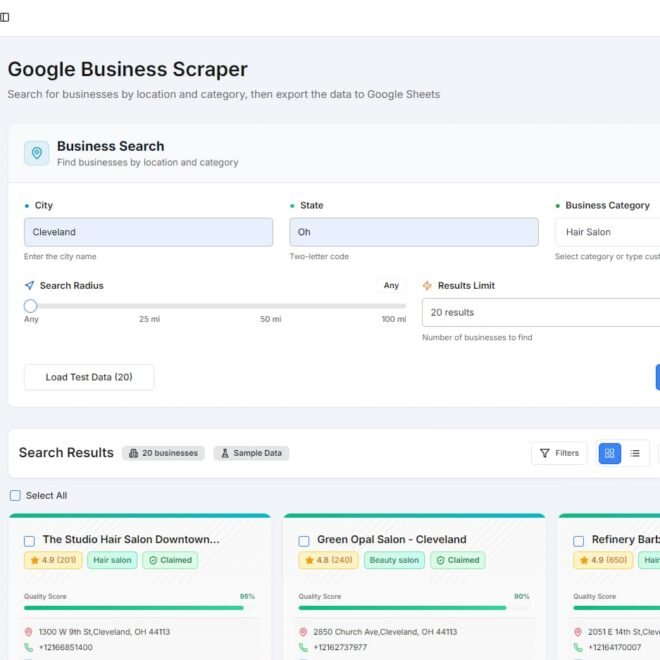Click the 95% quality score value
This screenshot has width=660, height=660.
click(x=247, y=596)
